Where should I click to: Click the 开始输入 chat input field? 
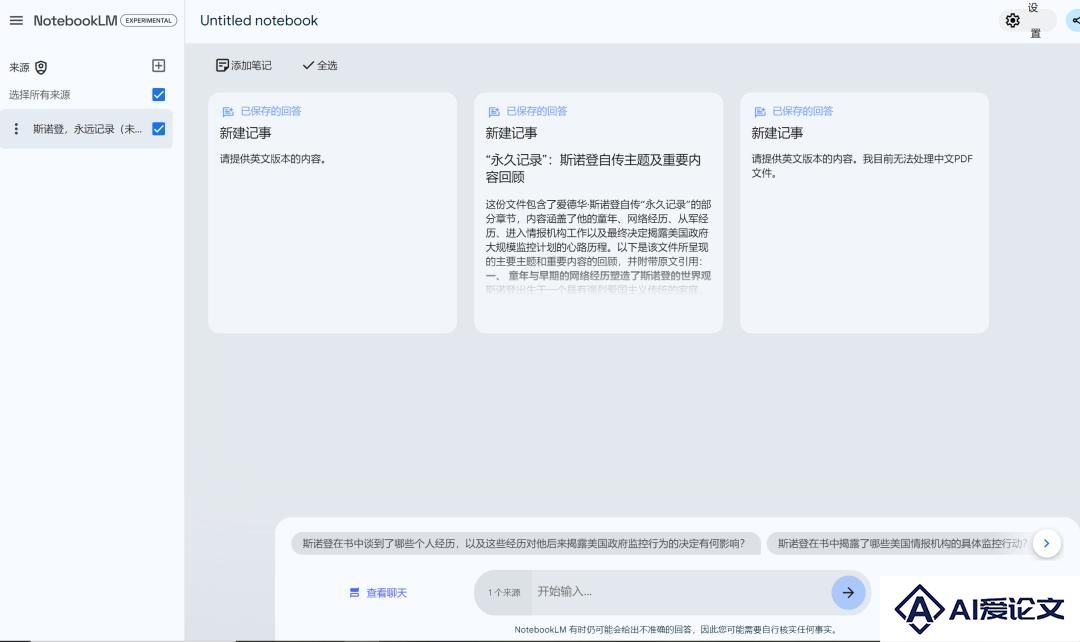[681, 592]
